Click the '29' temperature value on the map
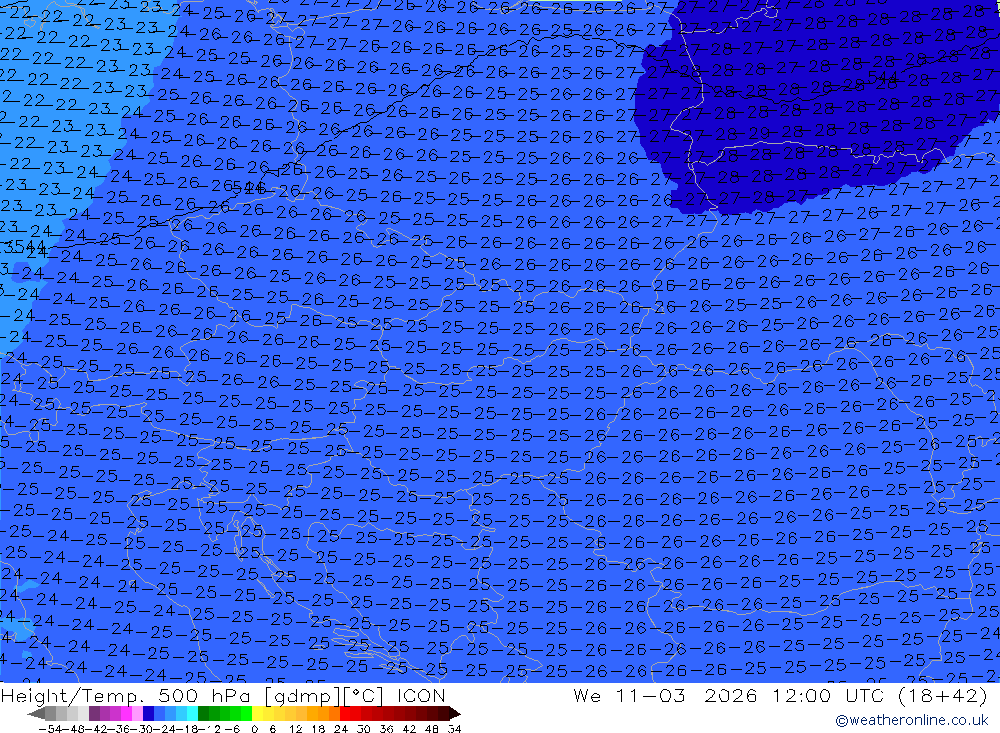Viewport: 1000px width, 733px height. [x=759, y=133]
